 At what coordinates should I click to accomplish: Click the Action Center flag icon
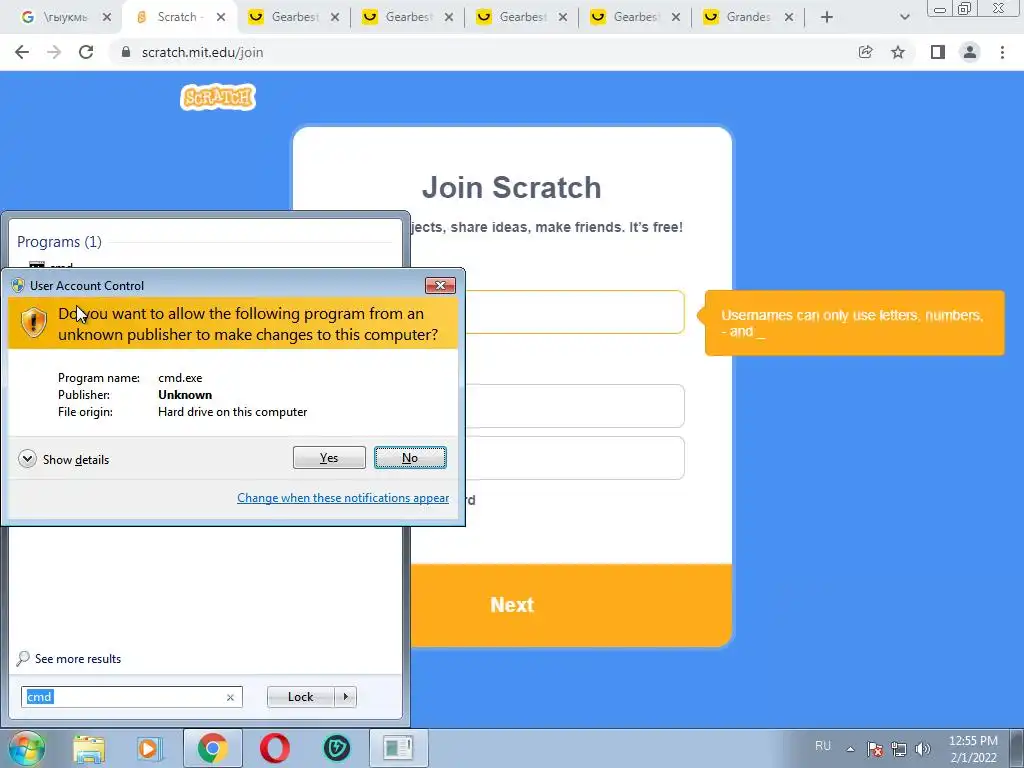coord(875,749)
